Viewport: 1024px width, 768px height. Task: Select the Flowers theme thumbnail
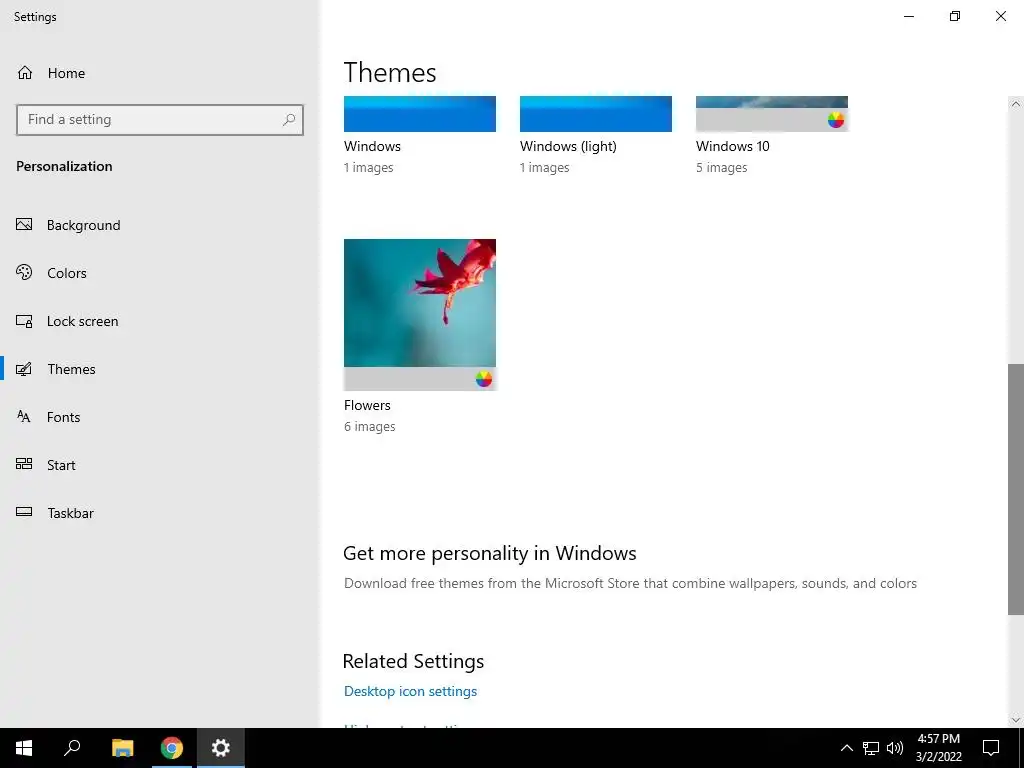point(420,315)
